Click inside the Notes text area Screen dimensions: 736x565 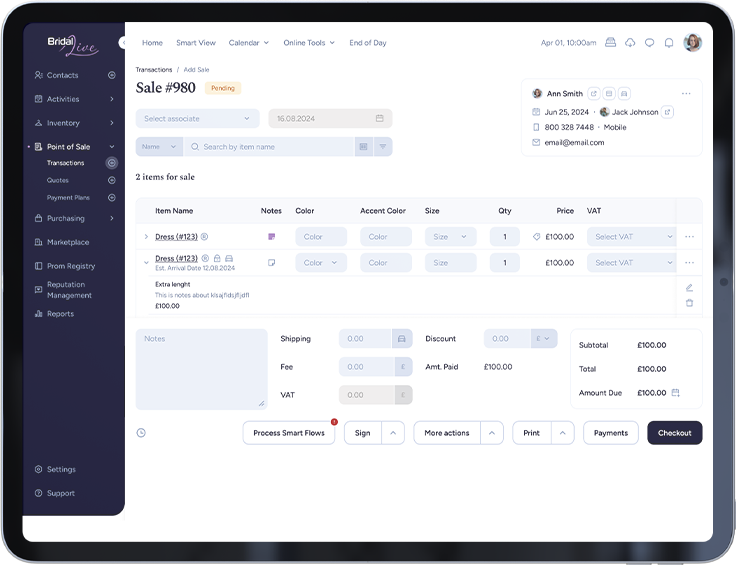point(201,369)
